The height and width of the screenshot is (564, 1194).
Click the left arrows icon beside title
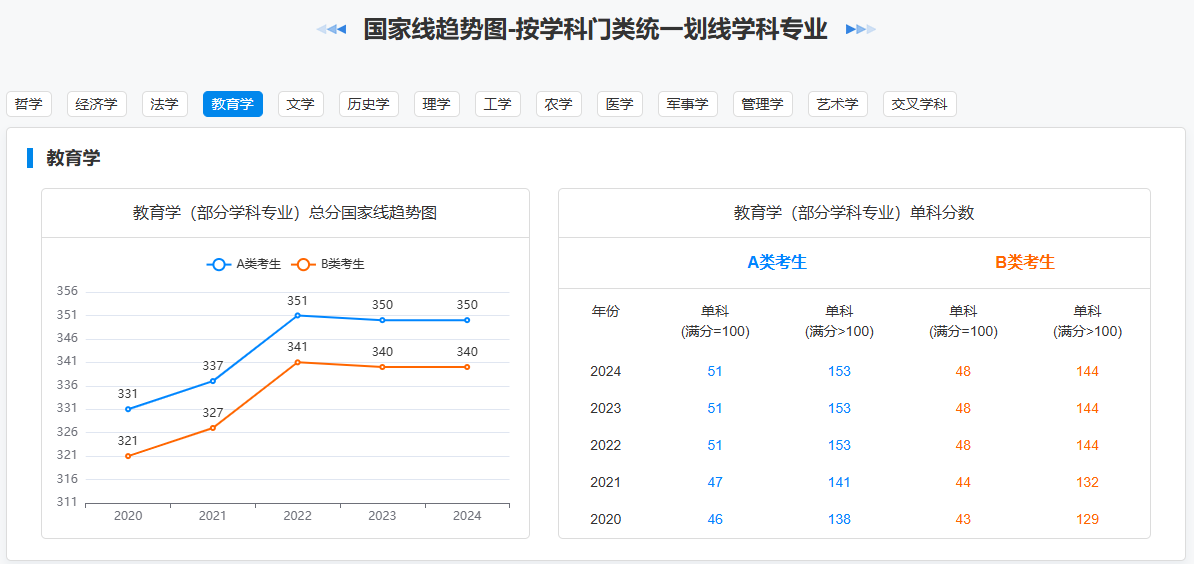[x=331, y=29]
